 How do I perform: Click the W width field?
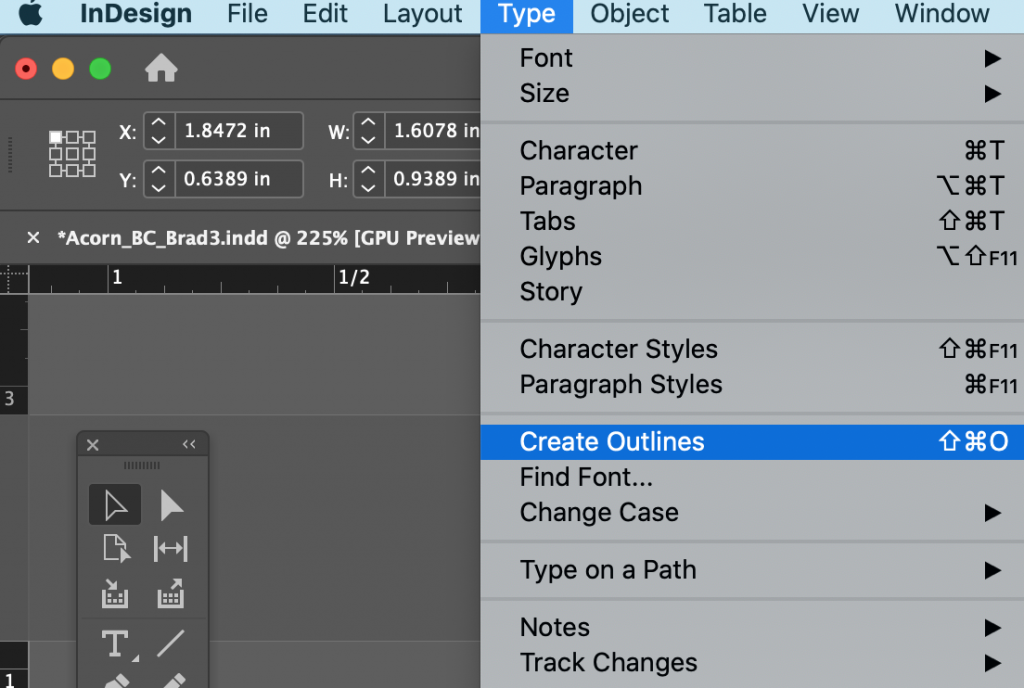tap(434, 131)
